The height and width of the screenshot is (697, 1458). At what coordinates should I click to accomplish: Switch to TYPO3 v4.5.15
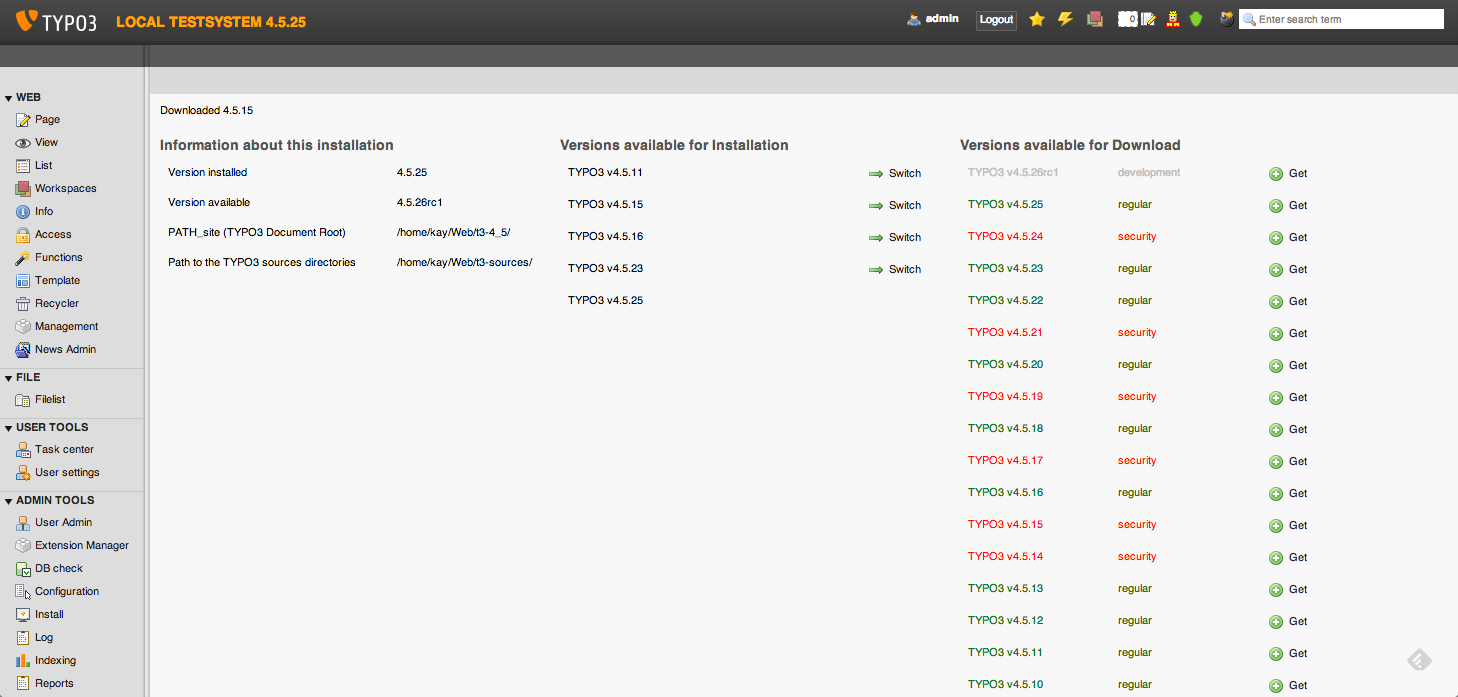pyautogui.click(x=895, y=206)
